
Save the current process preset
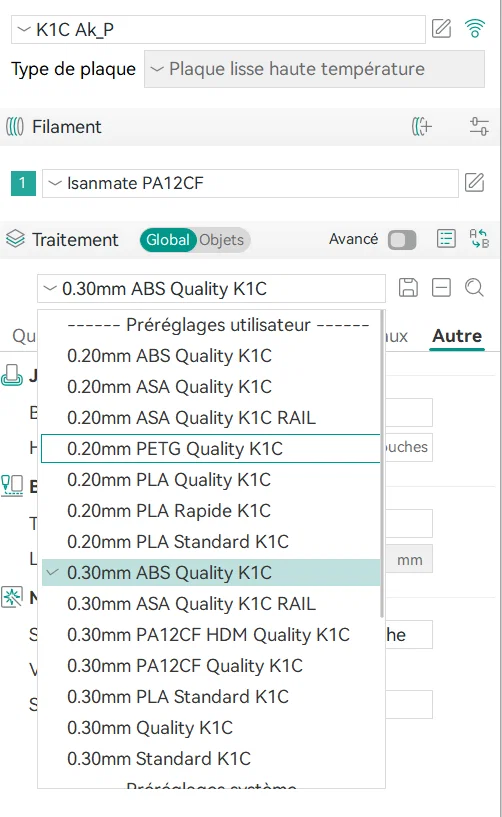click(408, 288)
